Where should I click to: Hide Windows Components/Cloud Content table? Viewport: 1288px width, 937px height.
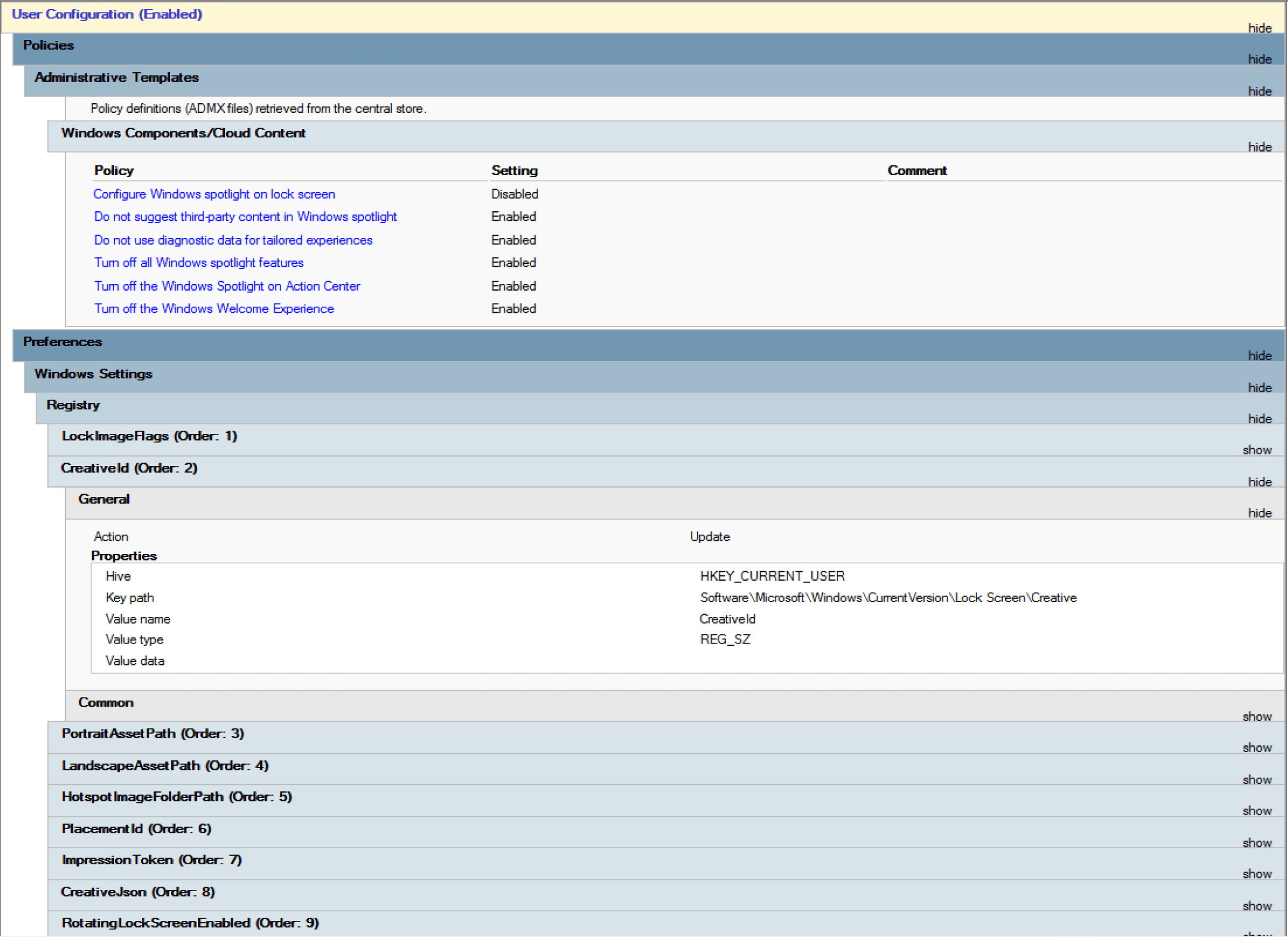point(1259,147)
